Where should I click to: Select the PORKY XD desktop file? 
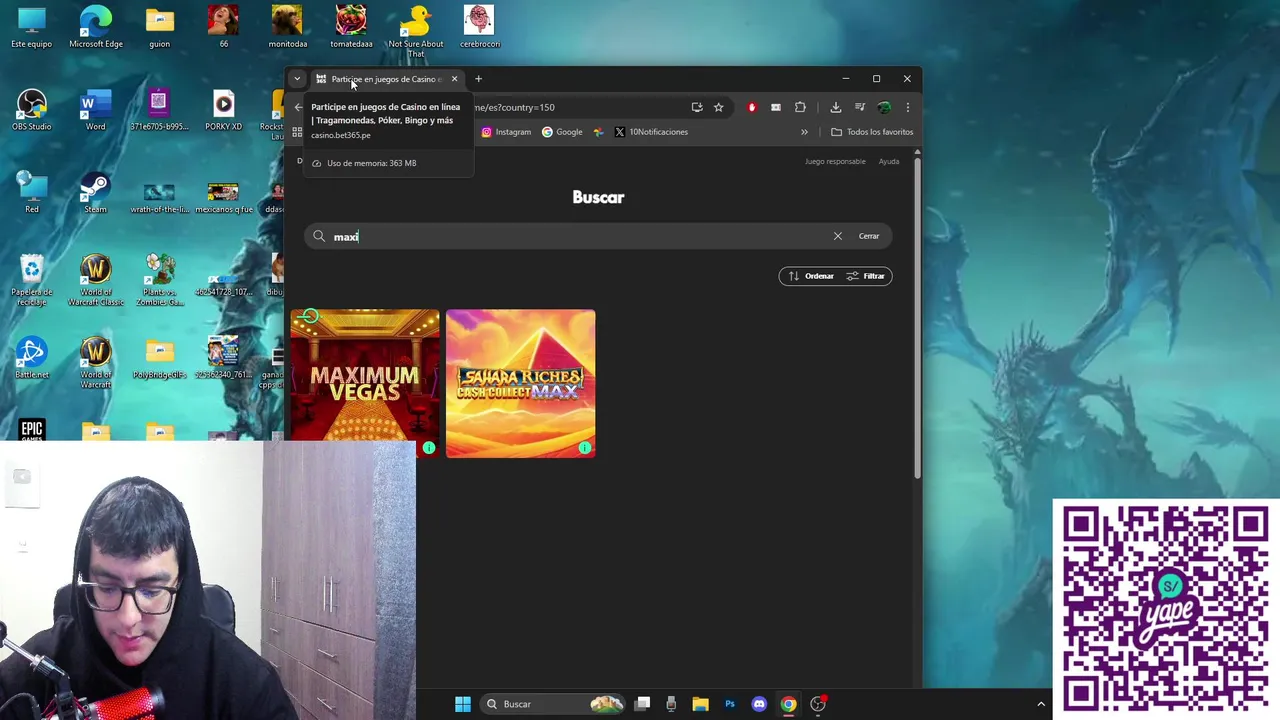223,110
